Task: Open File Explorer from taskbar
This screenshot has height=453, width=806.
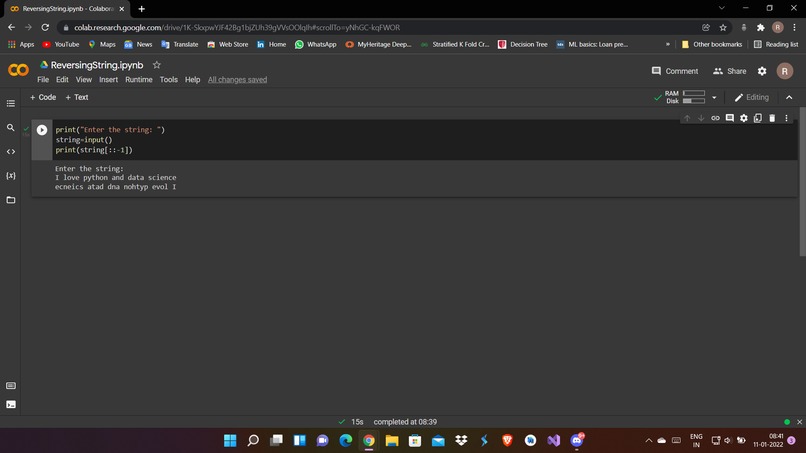Action: tap(392, 440)
